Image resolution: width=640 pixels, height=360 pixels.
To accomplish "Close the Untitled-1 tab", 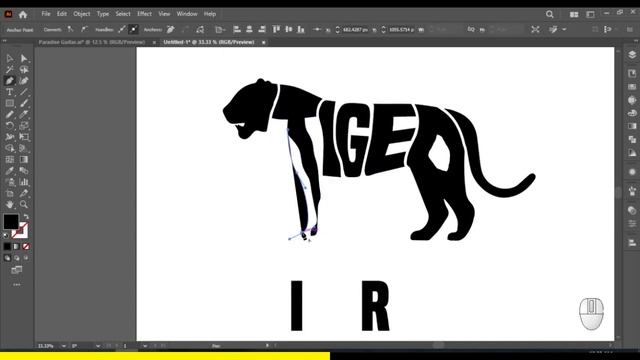I will (x=264, y=42).
